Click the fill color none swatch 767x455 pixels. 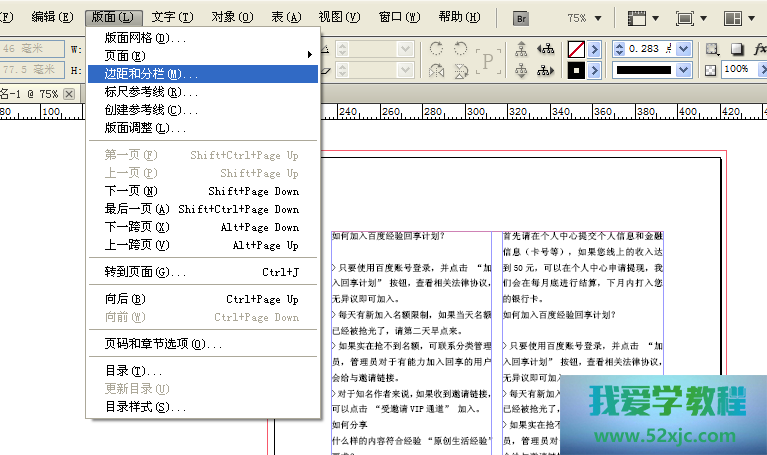click(576, 49)
